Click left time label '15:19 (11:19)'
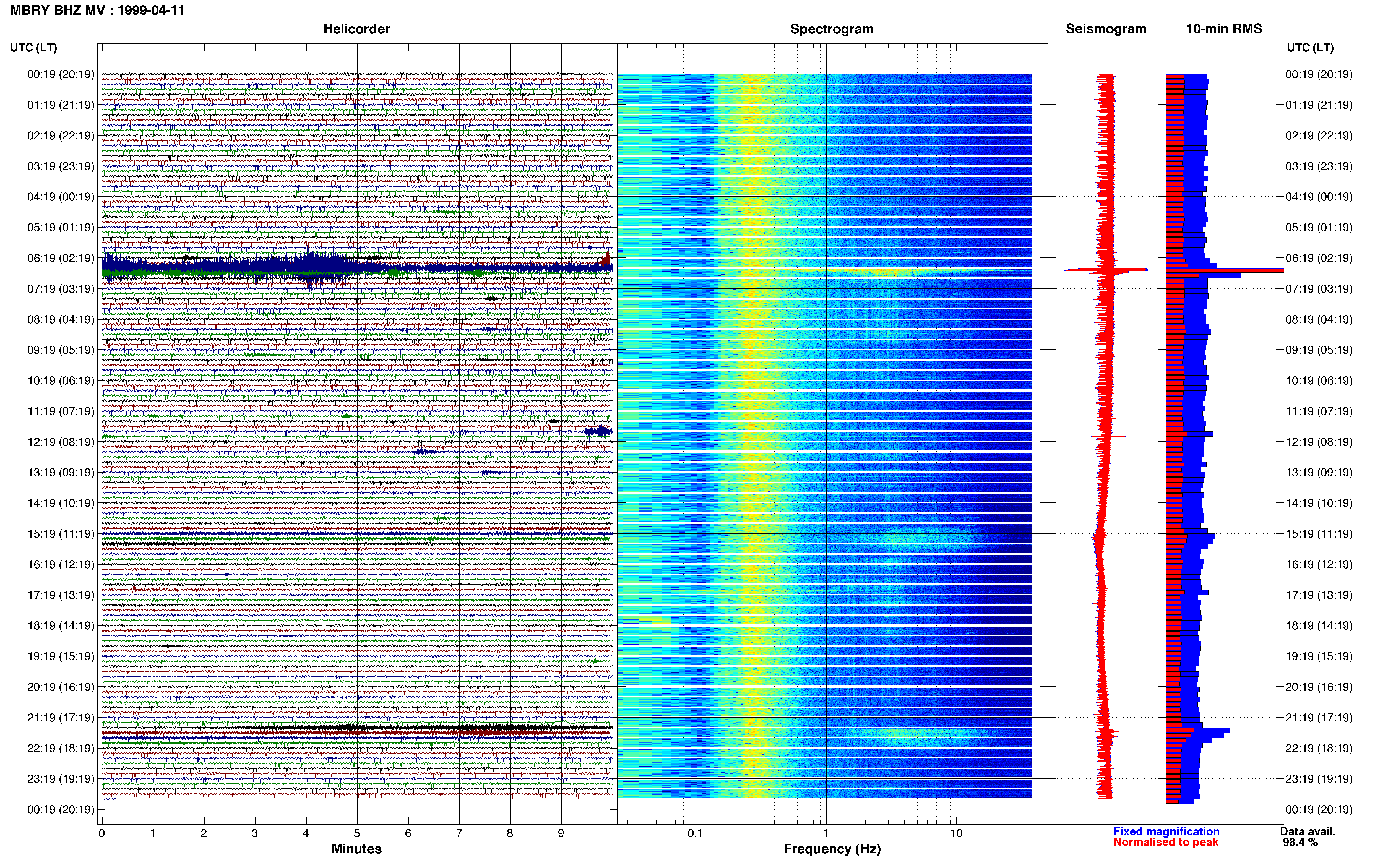Screen dimensions: 1388x868 60,534
